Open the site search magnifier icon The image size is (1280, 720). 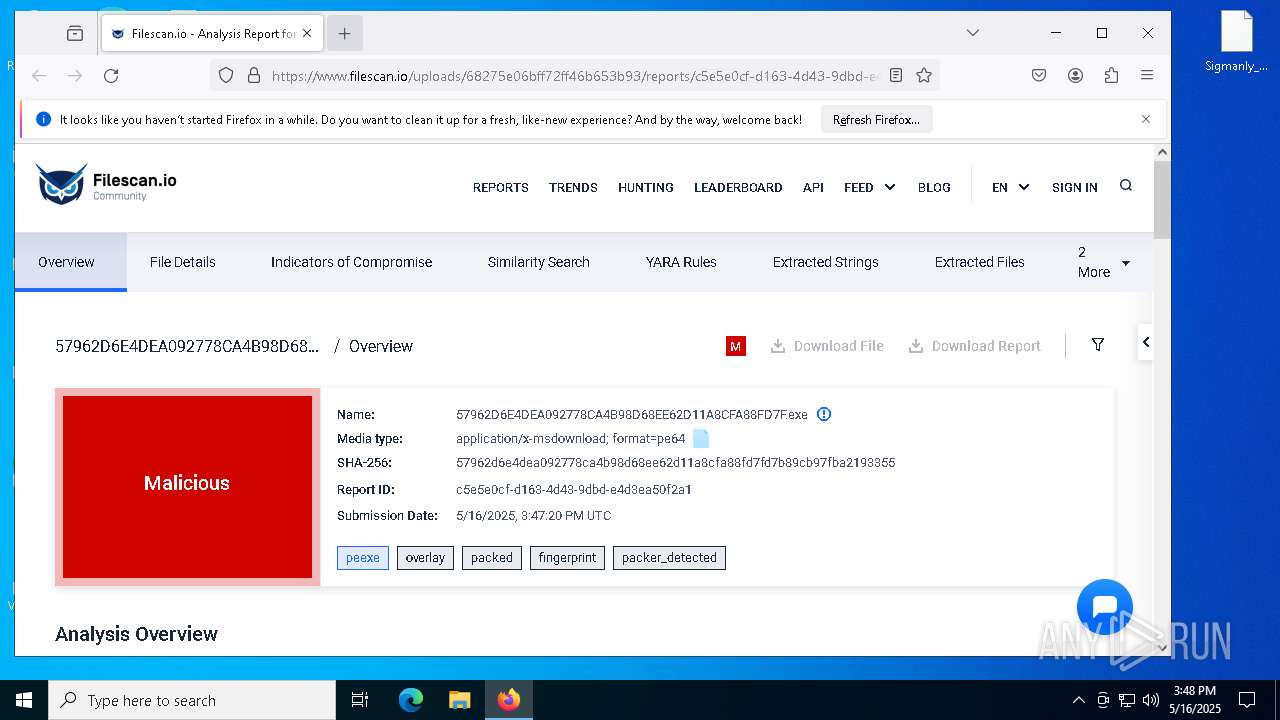[1126, 186]
